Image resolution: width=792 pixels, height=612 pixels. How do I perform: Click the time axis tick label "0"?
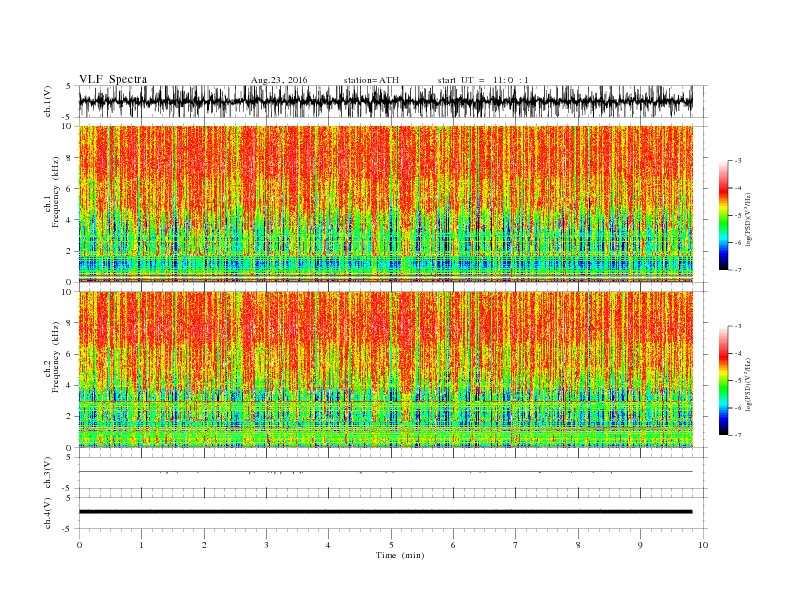79,545
